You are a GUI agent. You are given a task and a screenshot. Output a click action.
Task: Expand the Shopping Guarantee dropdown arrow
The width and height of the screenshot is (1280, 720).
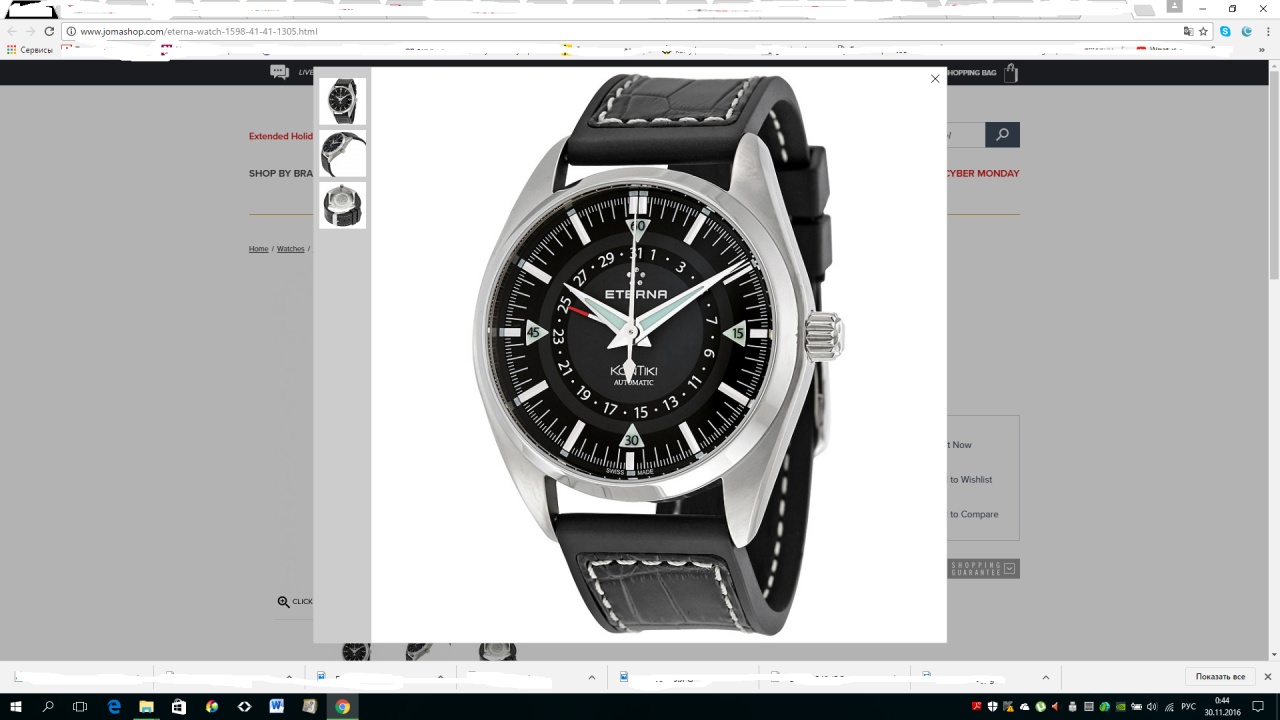1010,569
